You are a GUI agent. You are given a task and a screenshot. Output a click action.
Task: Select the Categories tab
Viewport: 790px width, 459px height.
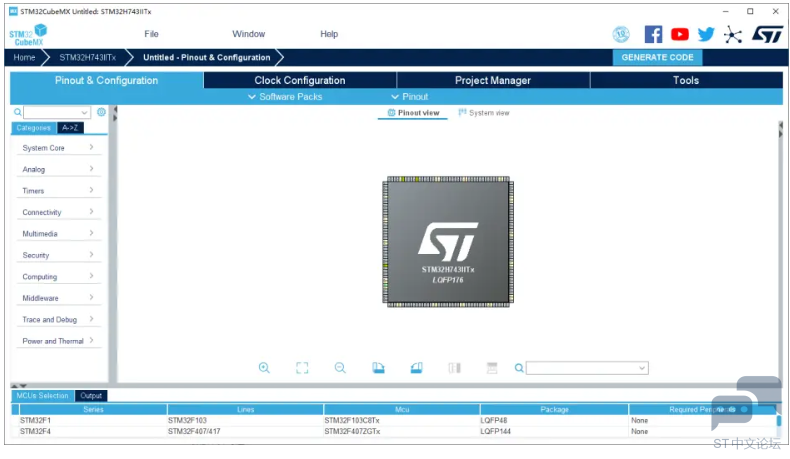[x=34, y=128]
